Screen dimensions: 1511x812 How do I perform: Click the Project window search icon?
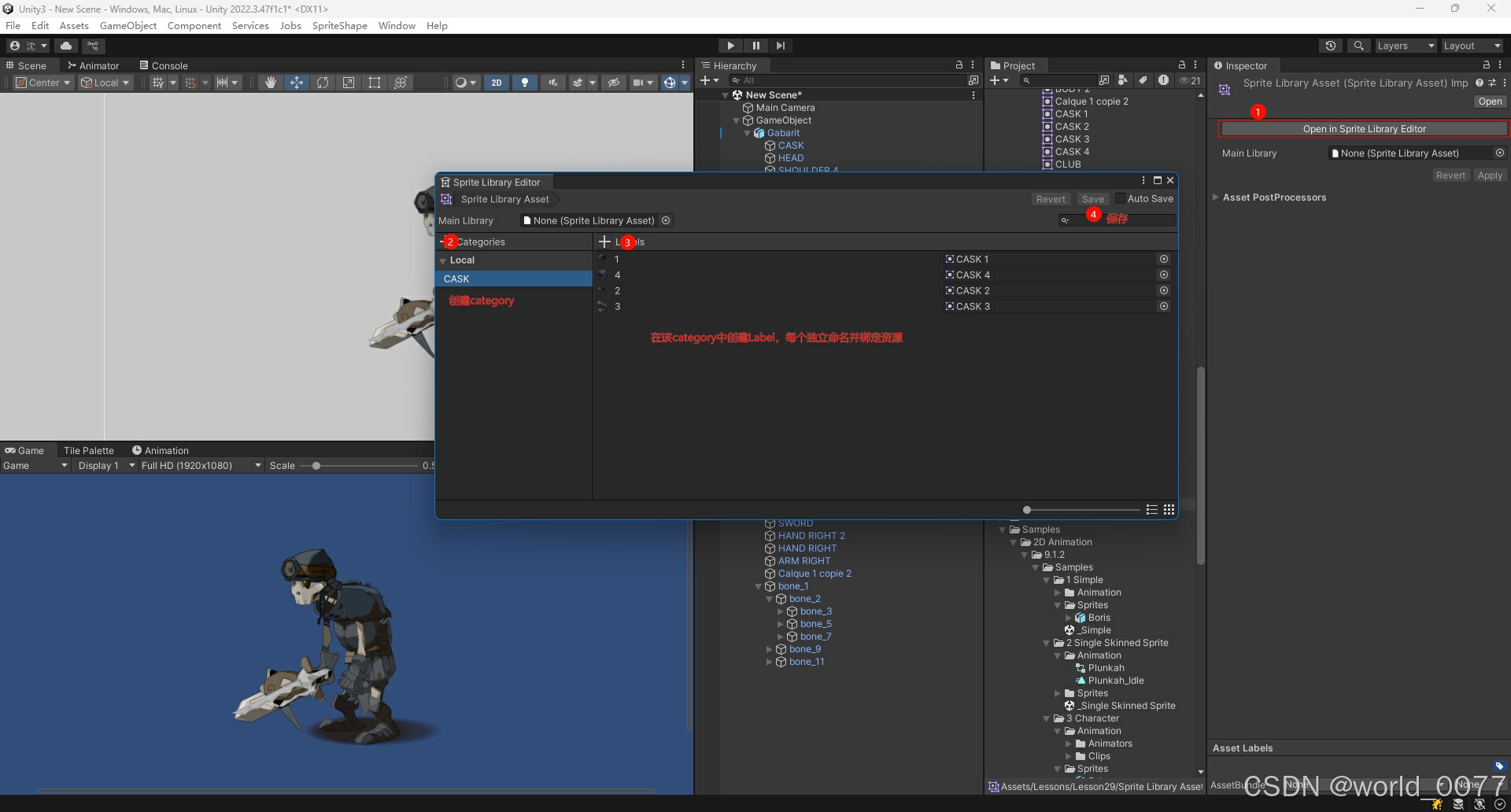tap(1027, 80)
